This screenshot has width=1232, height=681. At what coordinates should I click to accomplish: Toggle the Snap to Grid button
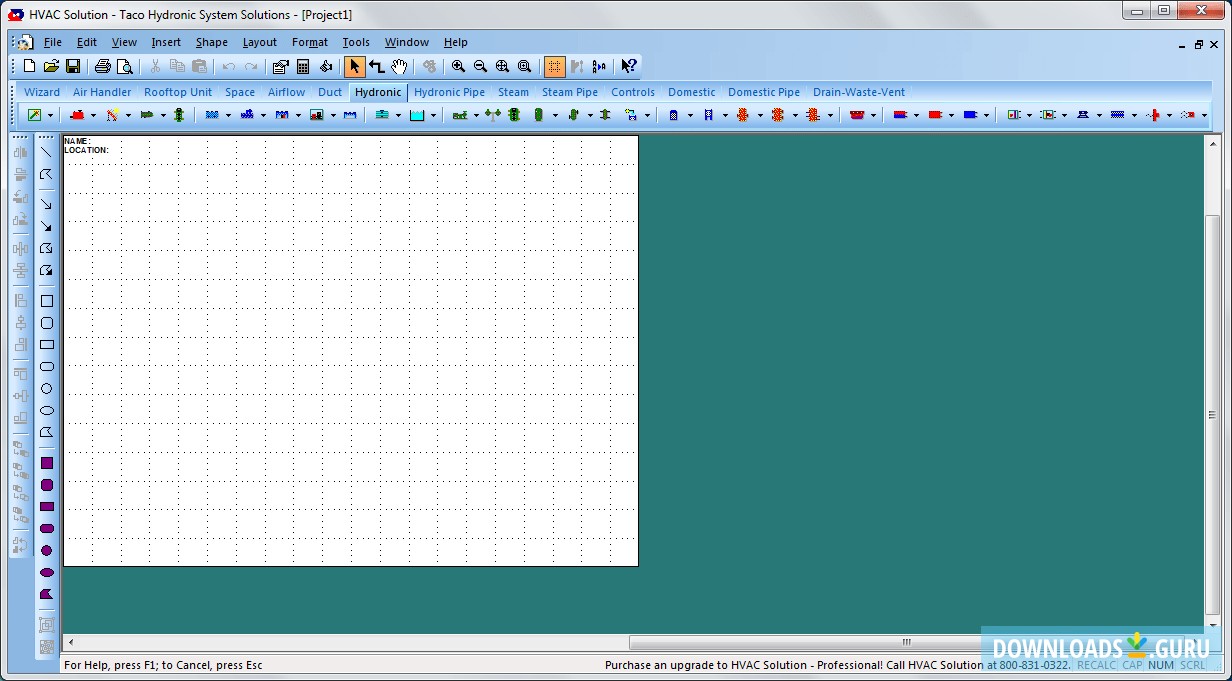click(554, 67)
